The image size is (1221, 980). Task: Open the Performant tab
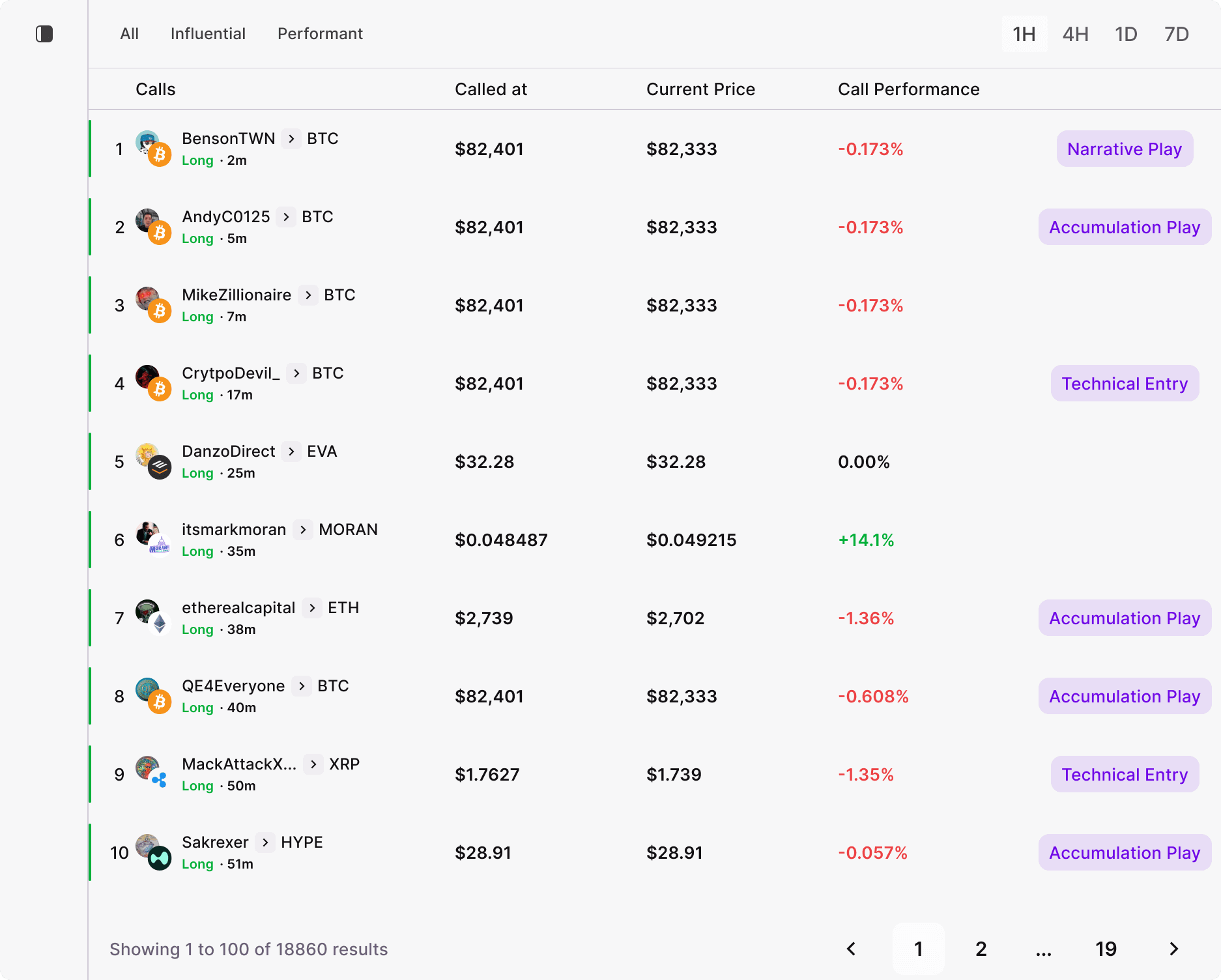(319, 34)
